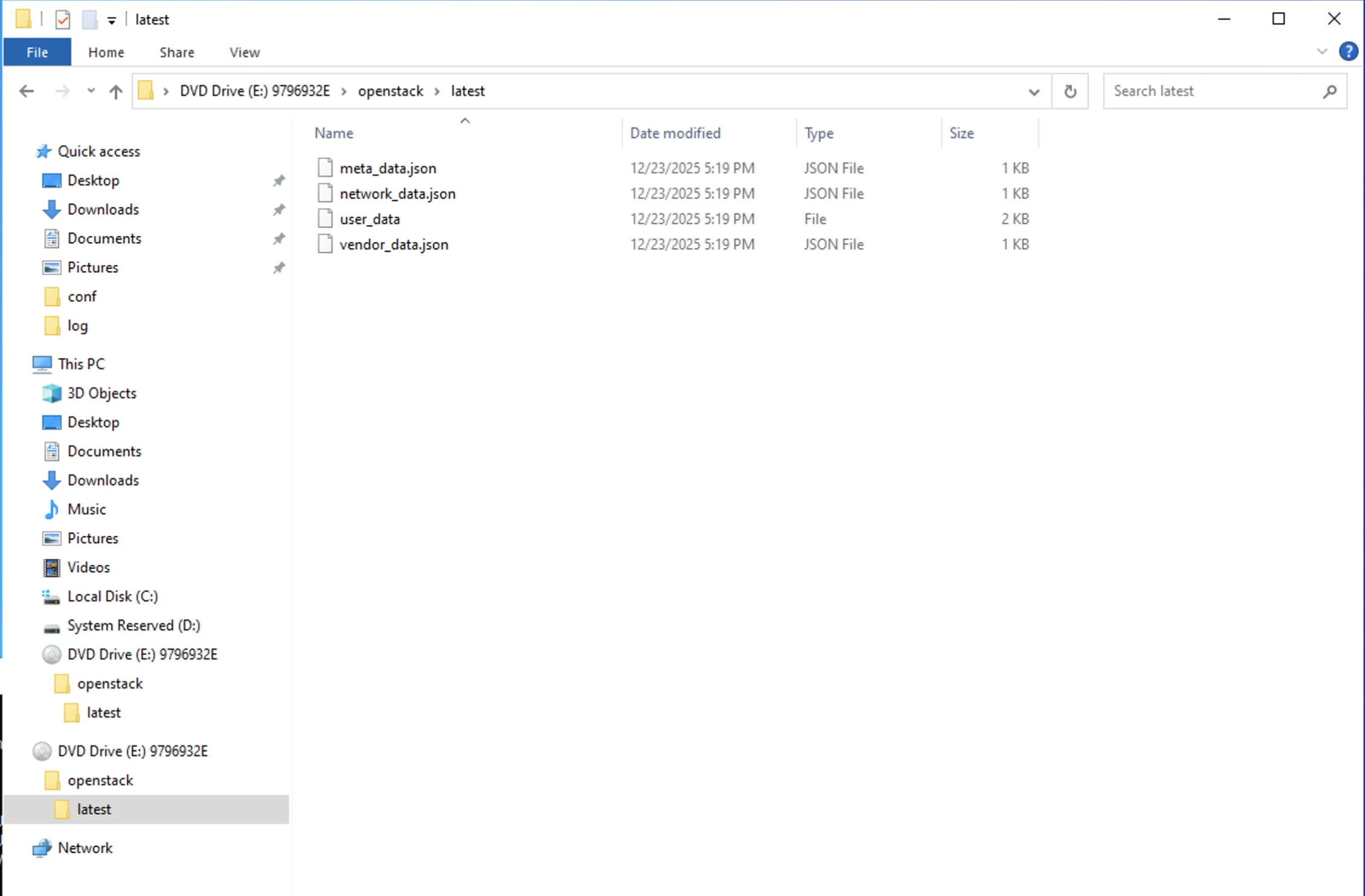Click the pin icon beside Quick access Documents
The width and height of the screenshot is (1365, 896).
coord(278,238)
